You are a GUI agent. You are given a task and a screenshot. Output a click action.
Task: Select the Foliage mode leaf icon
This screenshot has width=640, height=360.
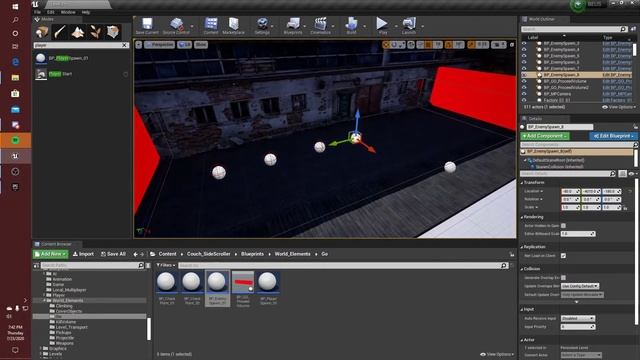[95, 32]
